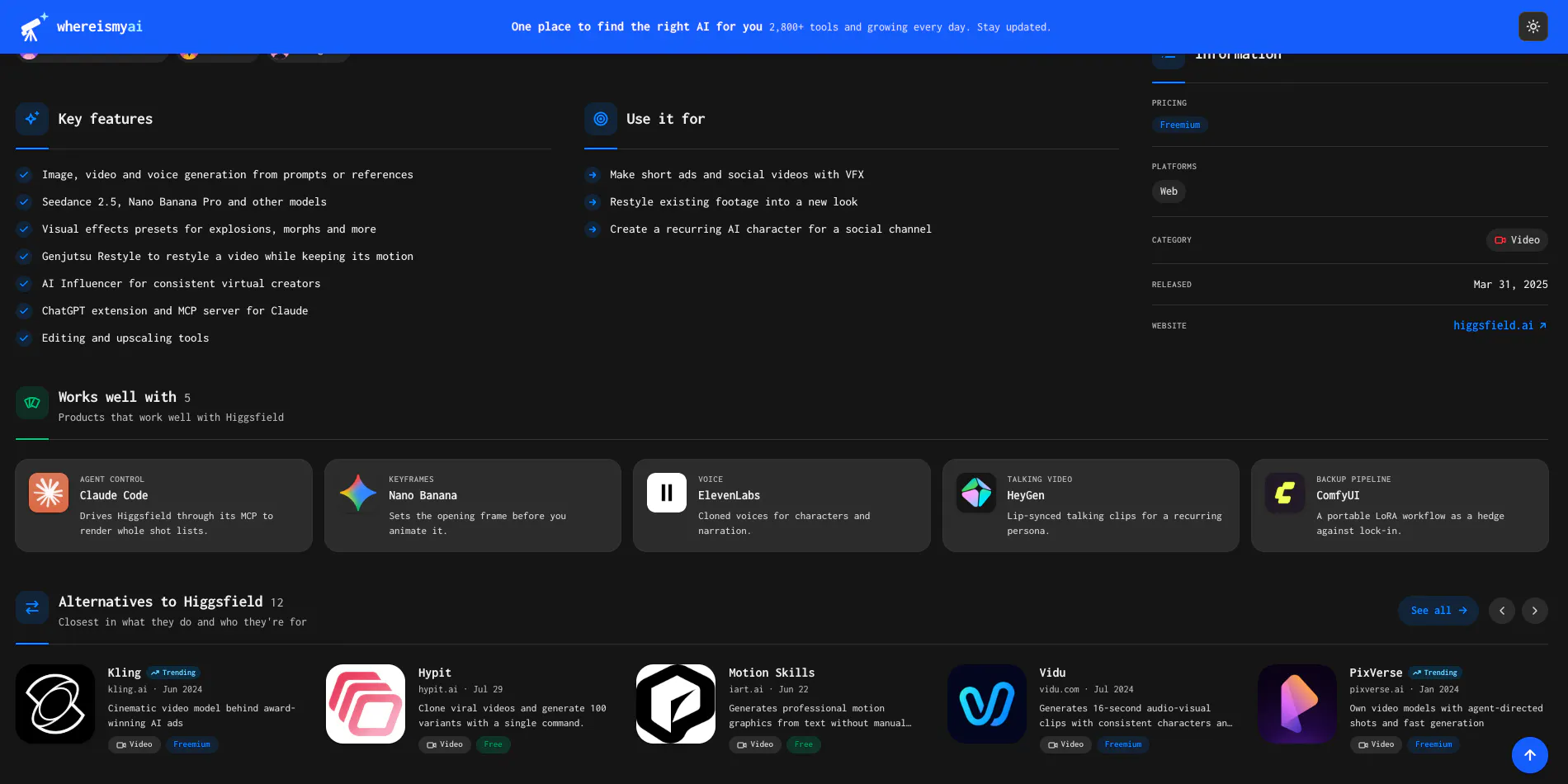Click 'Editing and upscaling tools' feature
Image resolution: width=1568 pixels, height=784 pixels.
pyautogui.click(x=125, y=338)
